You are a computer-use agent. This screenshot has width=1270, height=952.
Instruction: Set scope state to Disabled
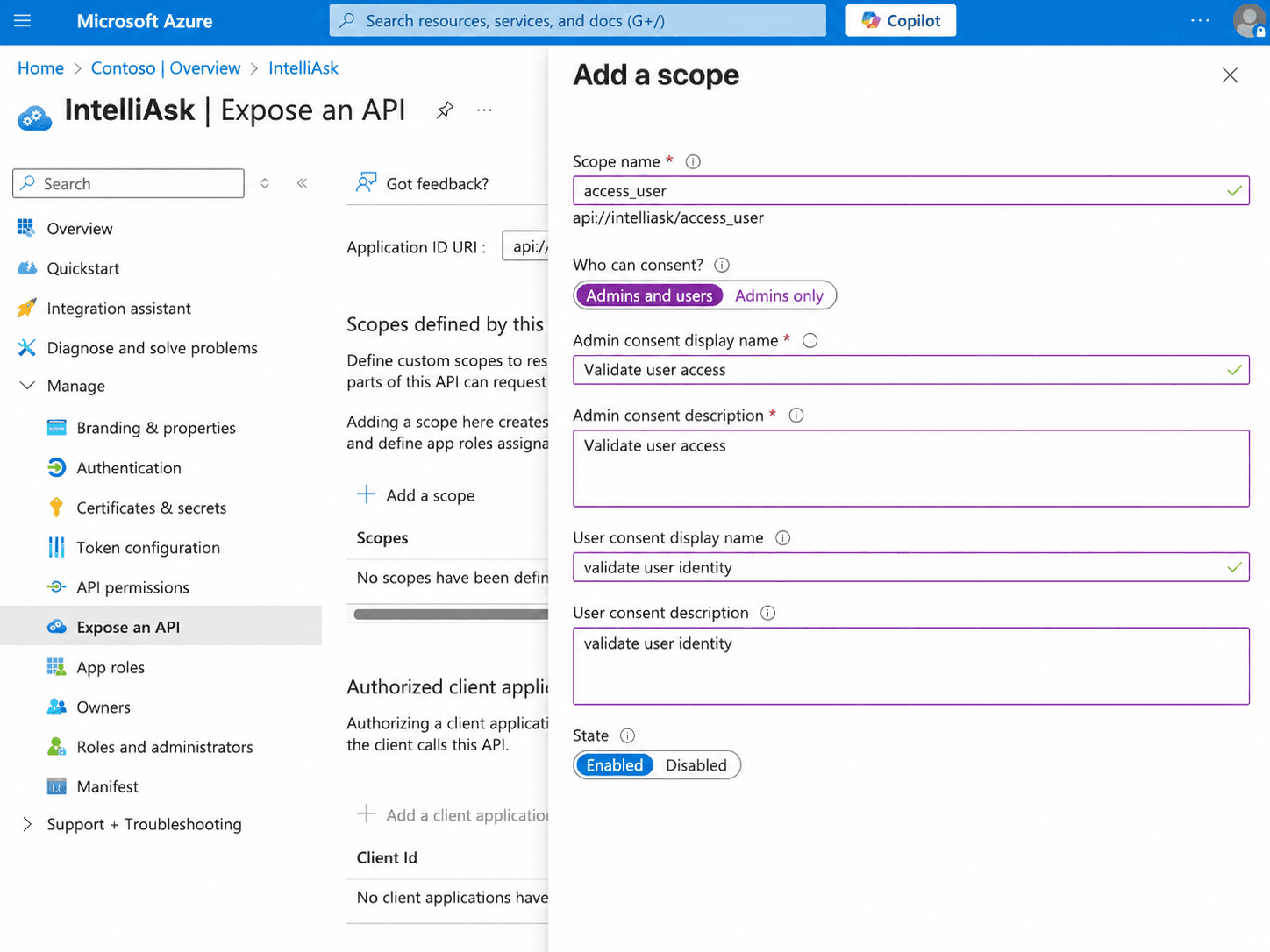pyautogui.click(x=696, y=765)
